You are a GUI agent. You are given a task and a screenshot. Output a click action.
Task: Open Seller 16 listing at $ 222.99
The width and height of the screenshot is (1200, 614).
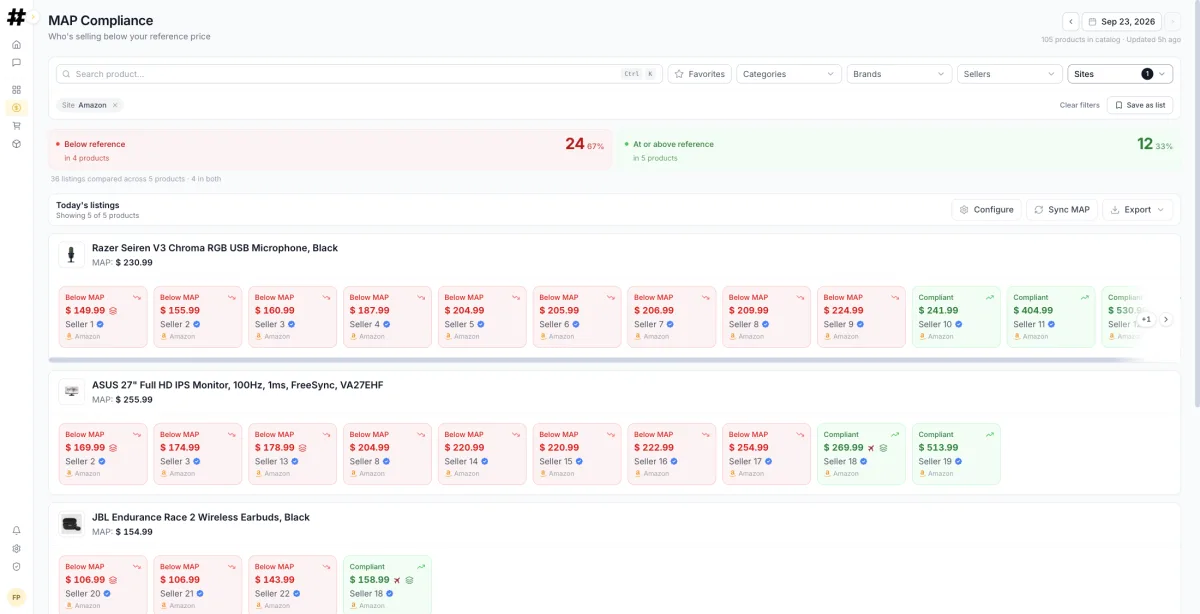point(672,454)
